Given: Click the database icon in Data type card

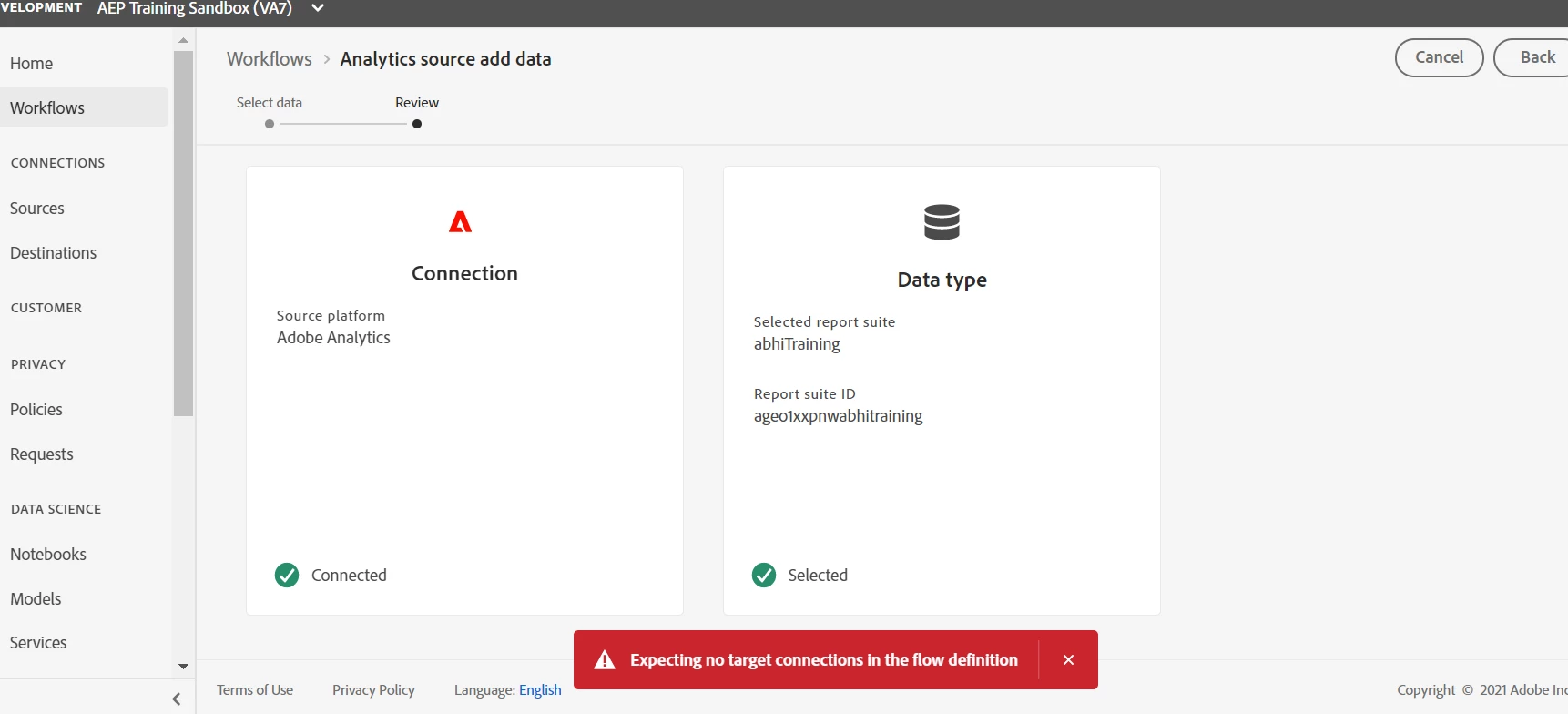Looking at the screenshot, I should 942,222.
